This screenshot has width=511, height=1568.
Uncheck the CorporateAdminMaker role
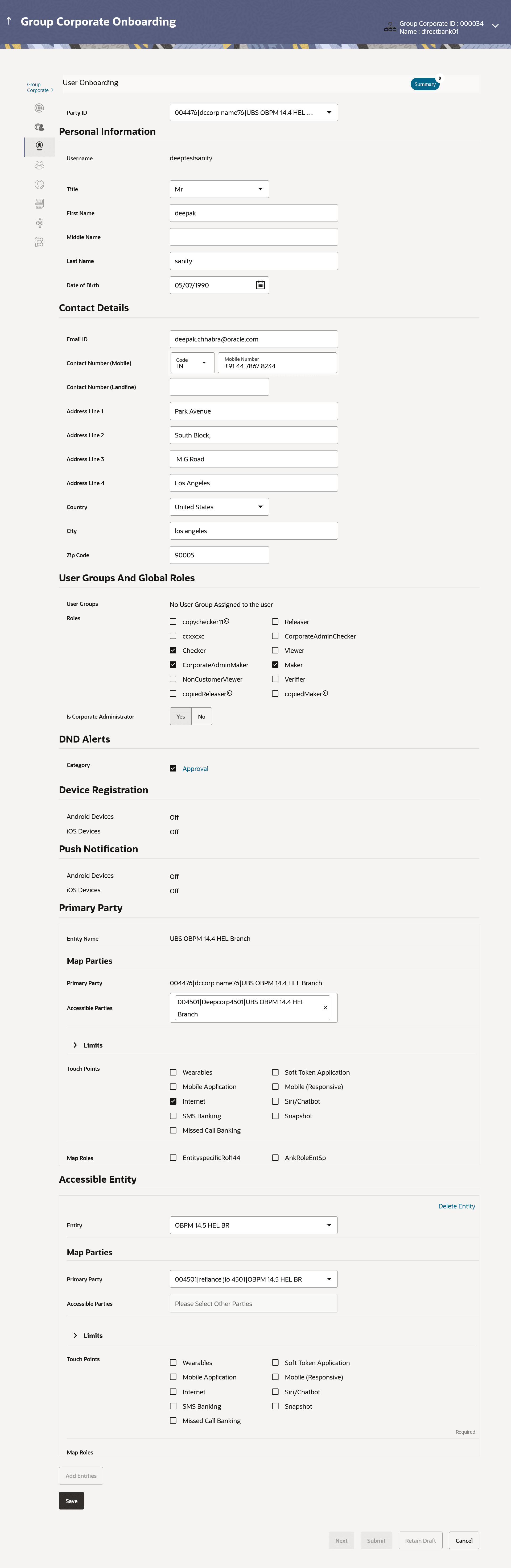click(x=173, y=665)
